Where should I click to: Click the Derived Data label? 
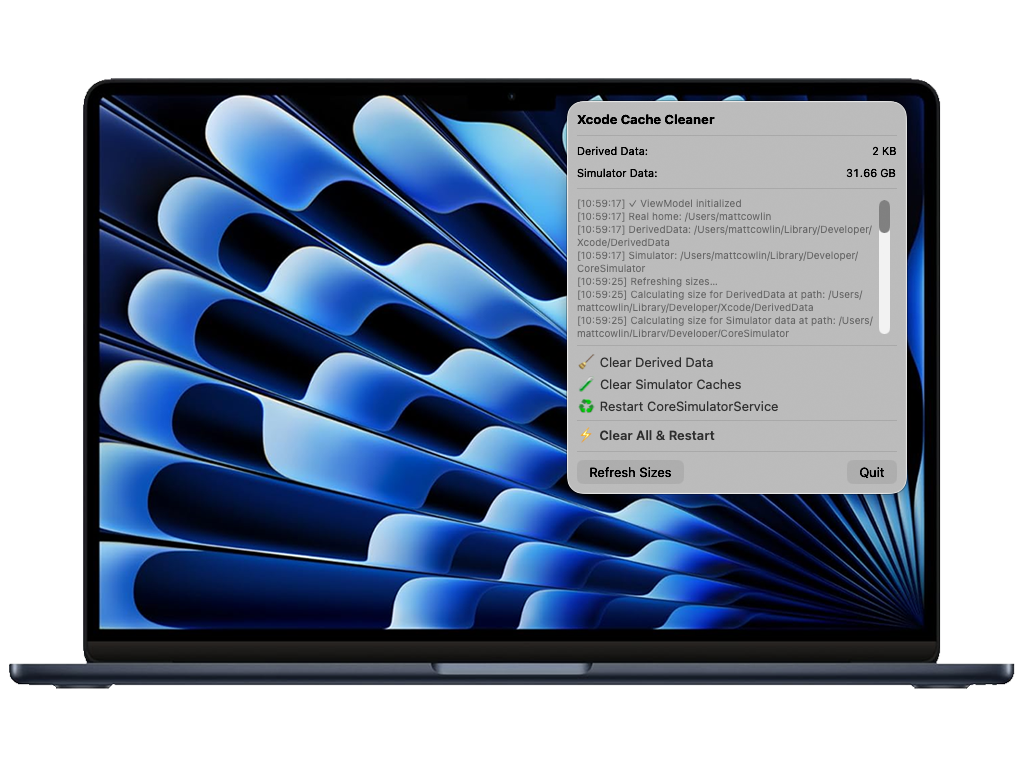(x=612, y=151)
